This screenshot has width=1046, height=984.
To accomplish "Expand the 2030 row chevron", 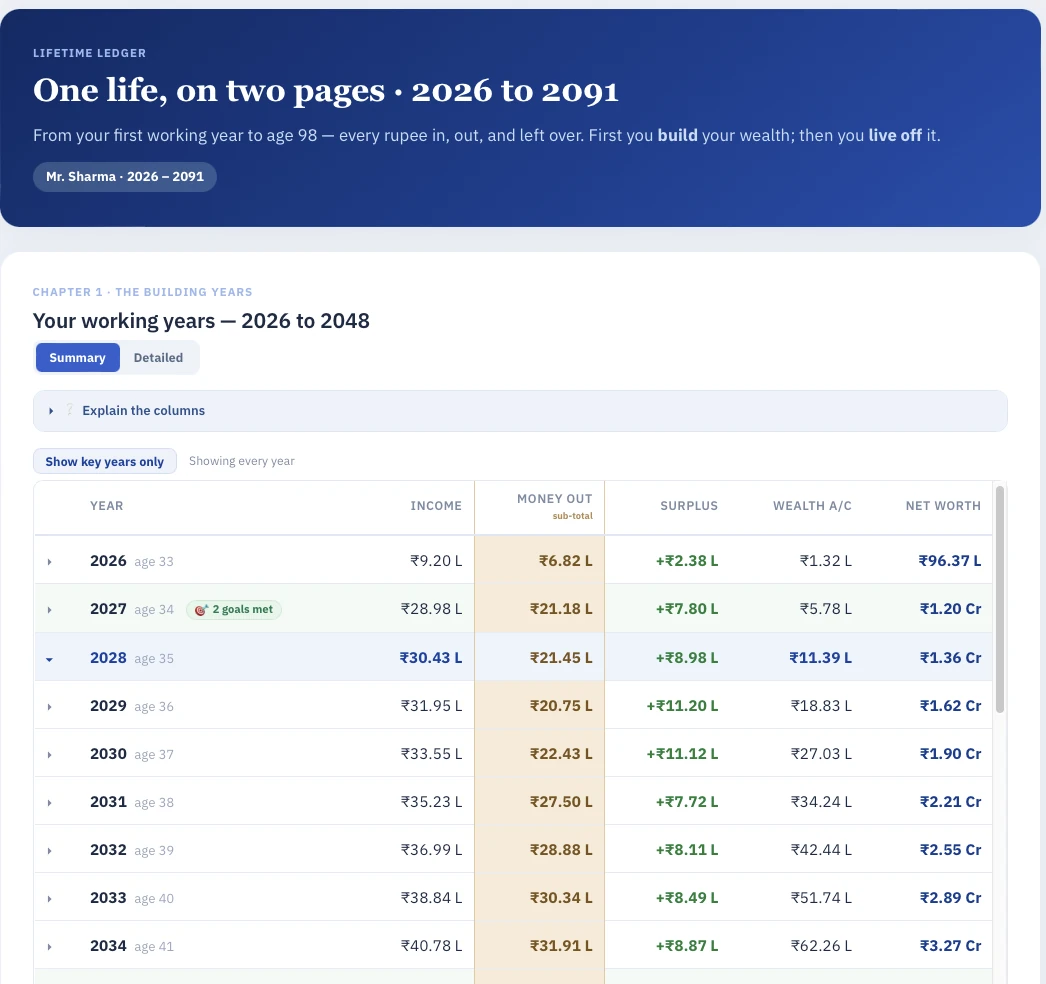I will click(49, 755).
